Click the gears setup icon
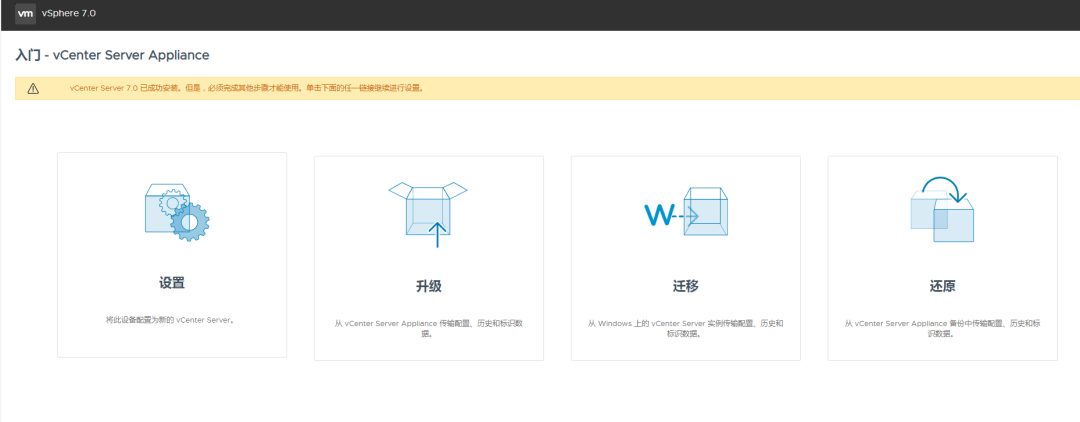Screen dimensions: 1080x422 click(177, 211)
